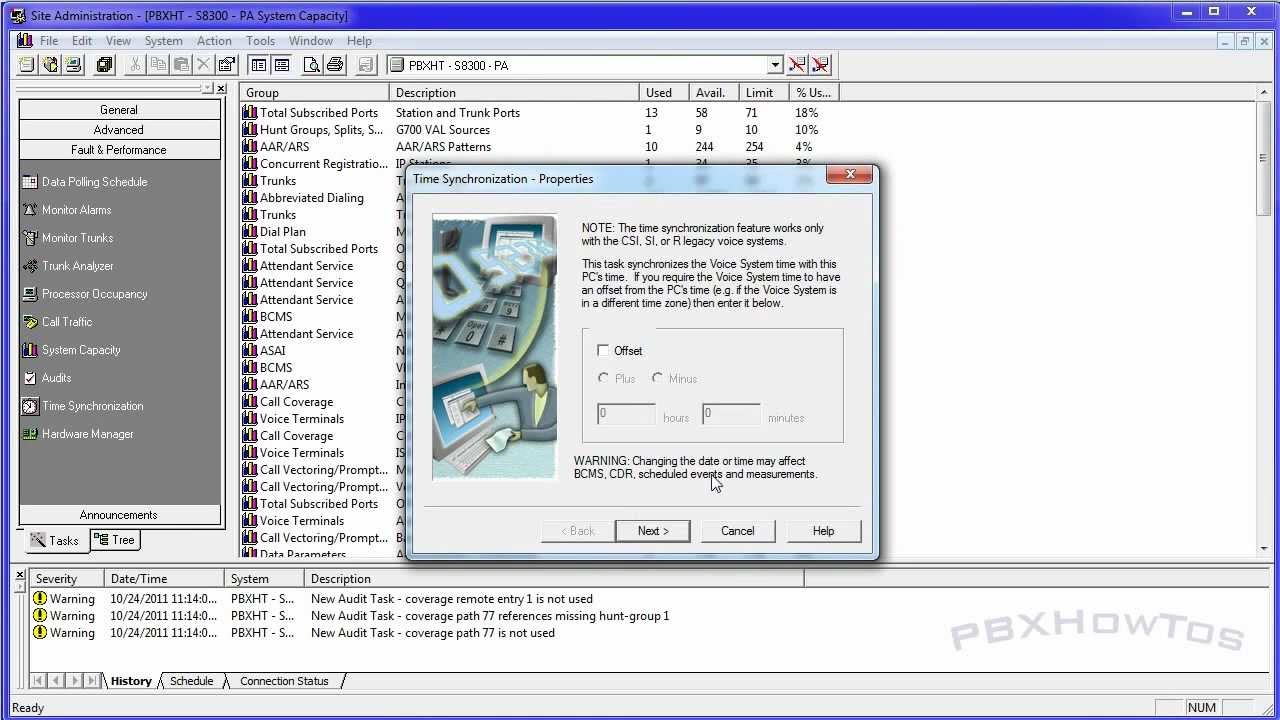Expand the Advanced category panel
1280x720 pixels.
point(118,129)
